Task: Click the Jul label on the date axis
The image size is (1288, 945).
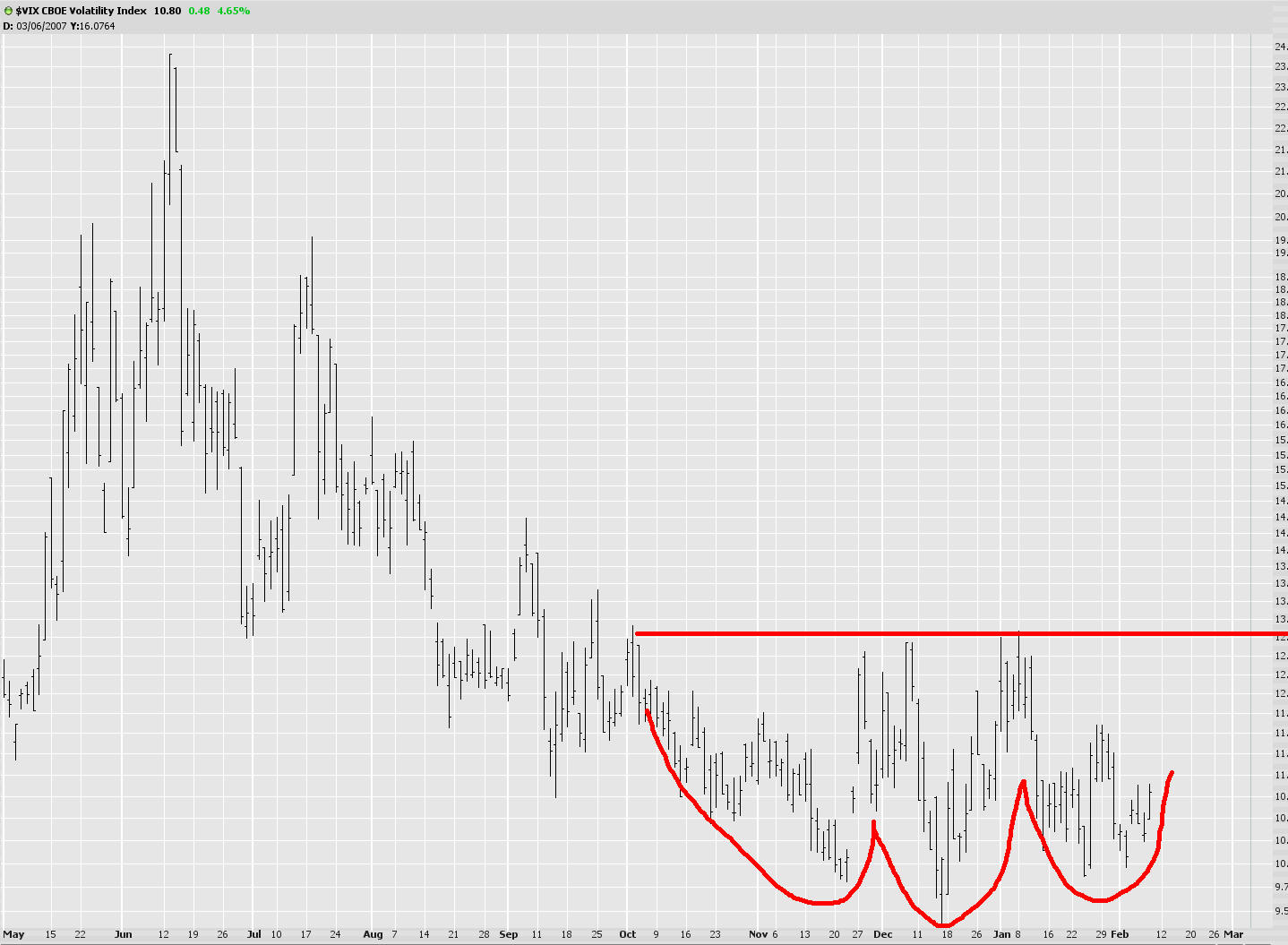Action: 254,934
